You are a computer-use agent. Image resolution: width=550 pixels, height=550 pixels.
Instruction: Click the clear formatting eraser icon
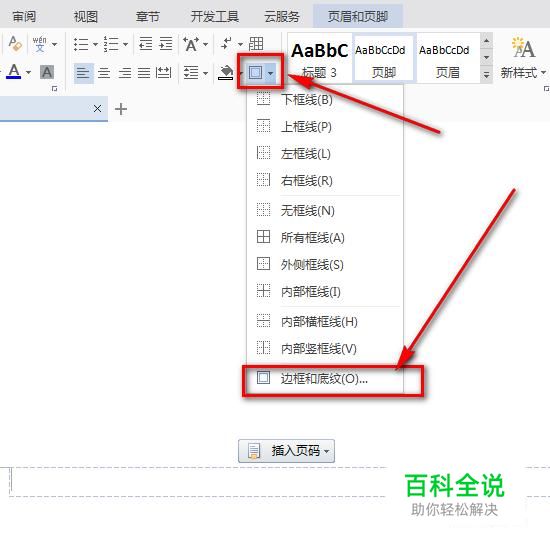pyautogui.click(x=15, y=44)
